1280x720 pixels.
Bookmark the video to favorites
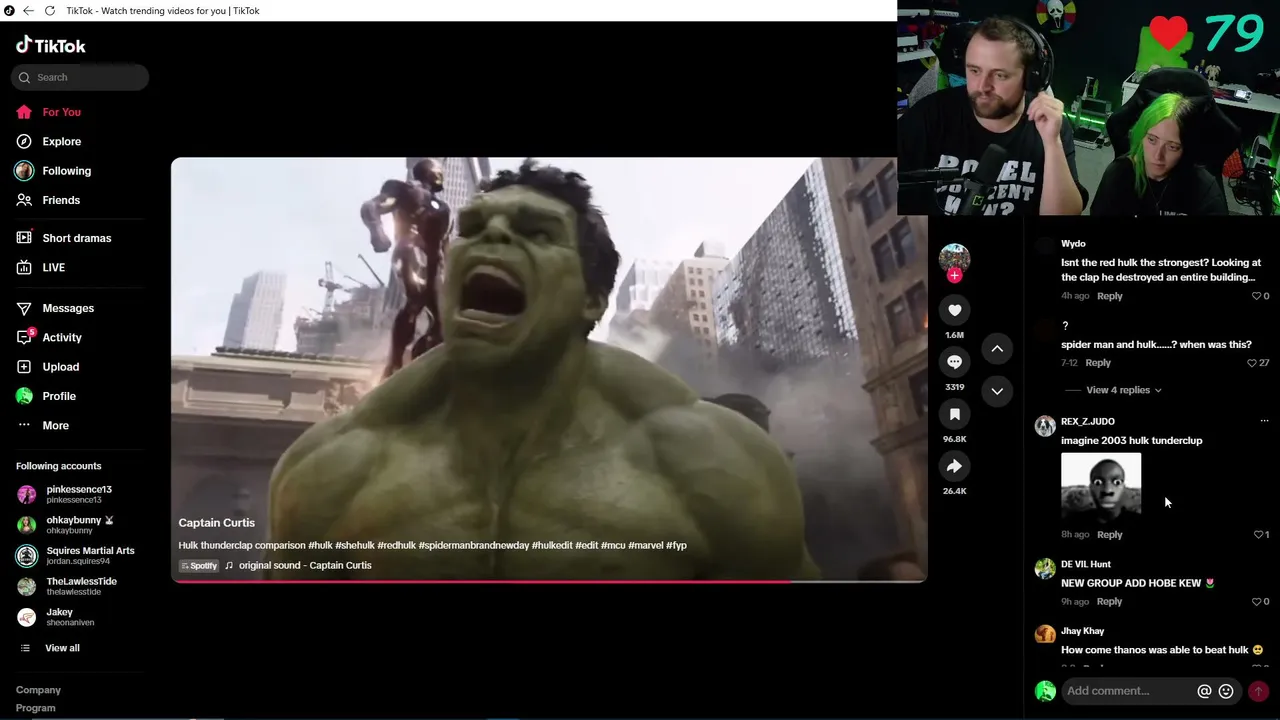(x=954, y=414)
